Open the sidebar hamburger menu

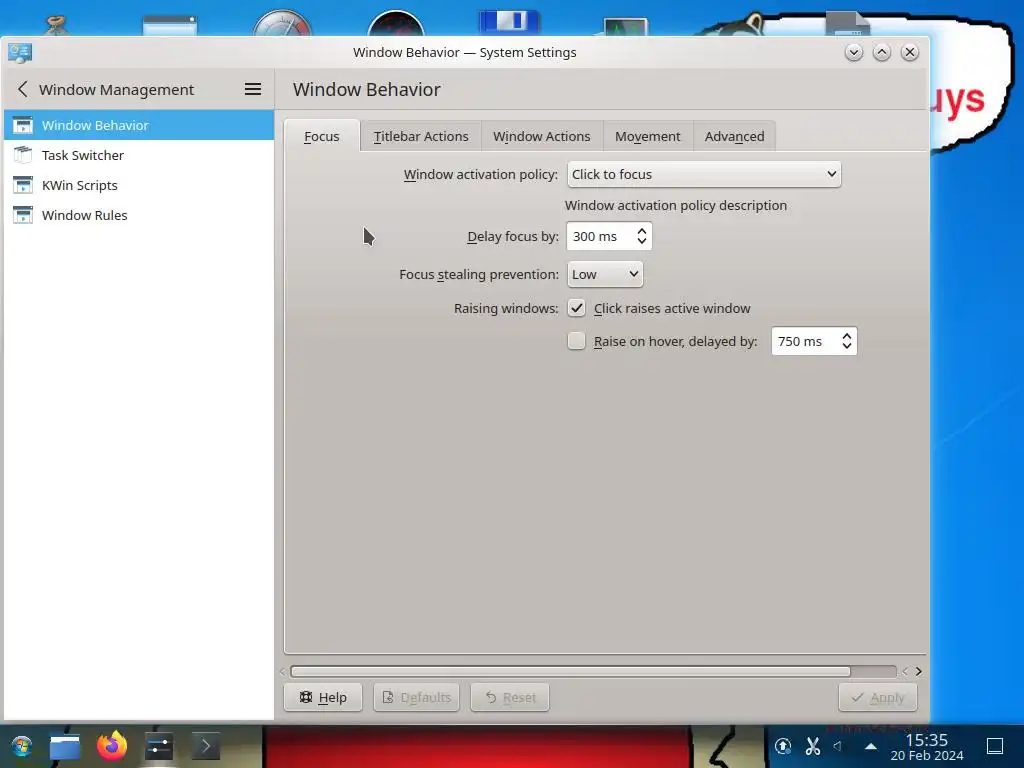coord(253,89)
